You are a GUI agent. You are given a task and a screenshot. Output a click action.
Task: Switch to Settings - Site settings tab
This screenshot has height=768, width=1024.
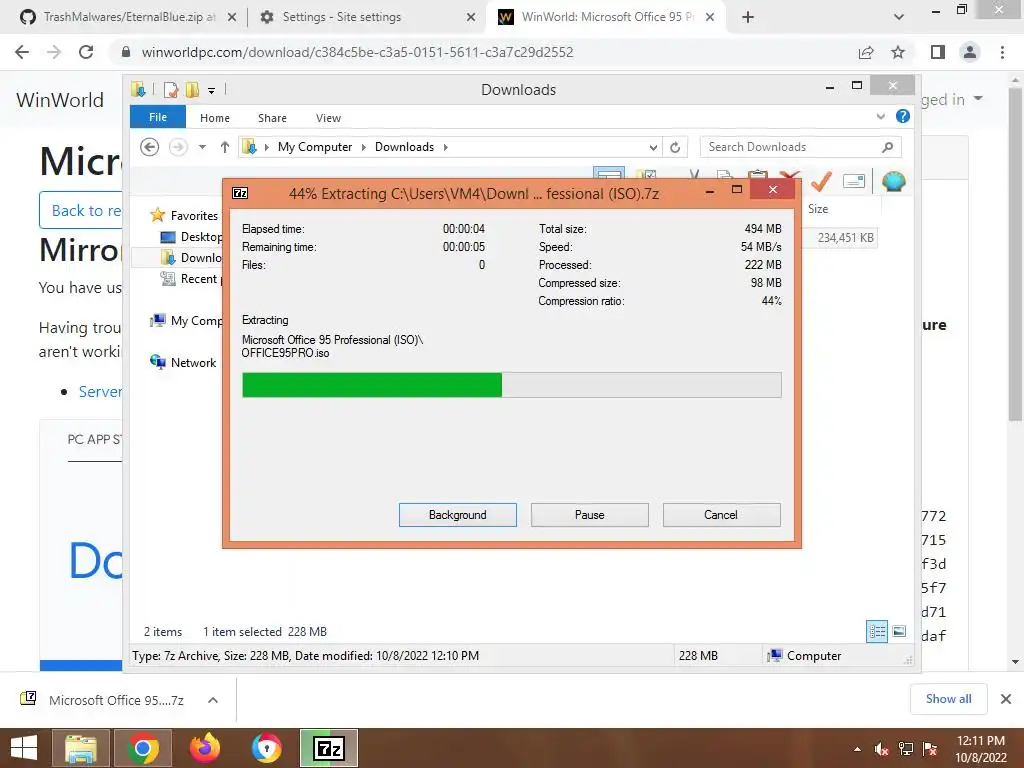pos(366,17)
